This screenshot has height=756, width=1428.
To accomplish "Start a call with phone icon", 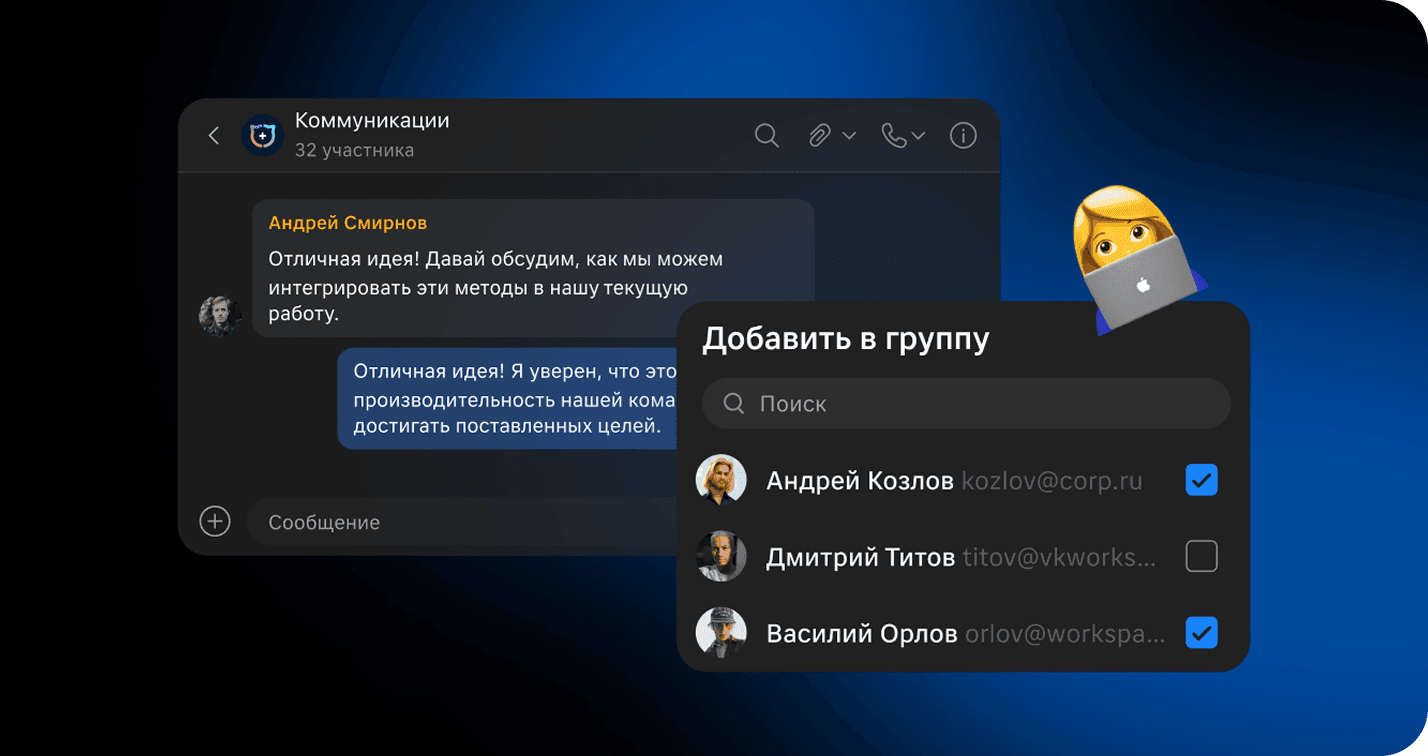I will (x=893, y=136).
